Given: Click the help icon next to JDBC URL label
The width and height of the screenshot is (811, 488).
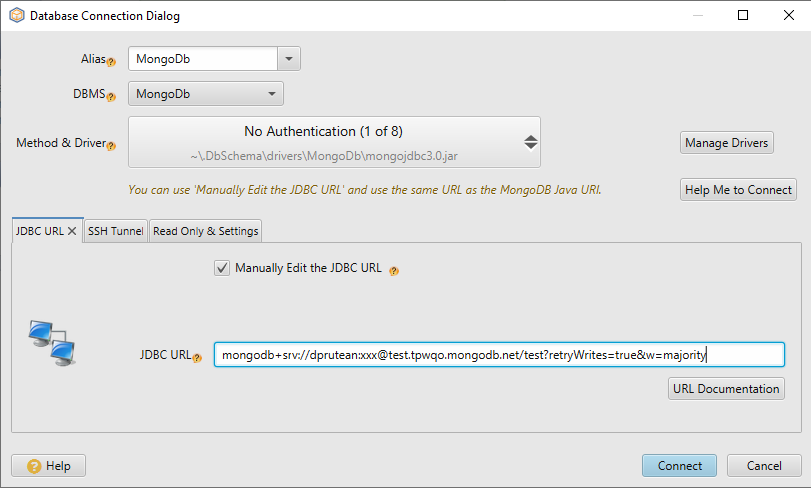Looking at the screenshot, I should point(197,358).
